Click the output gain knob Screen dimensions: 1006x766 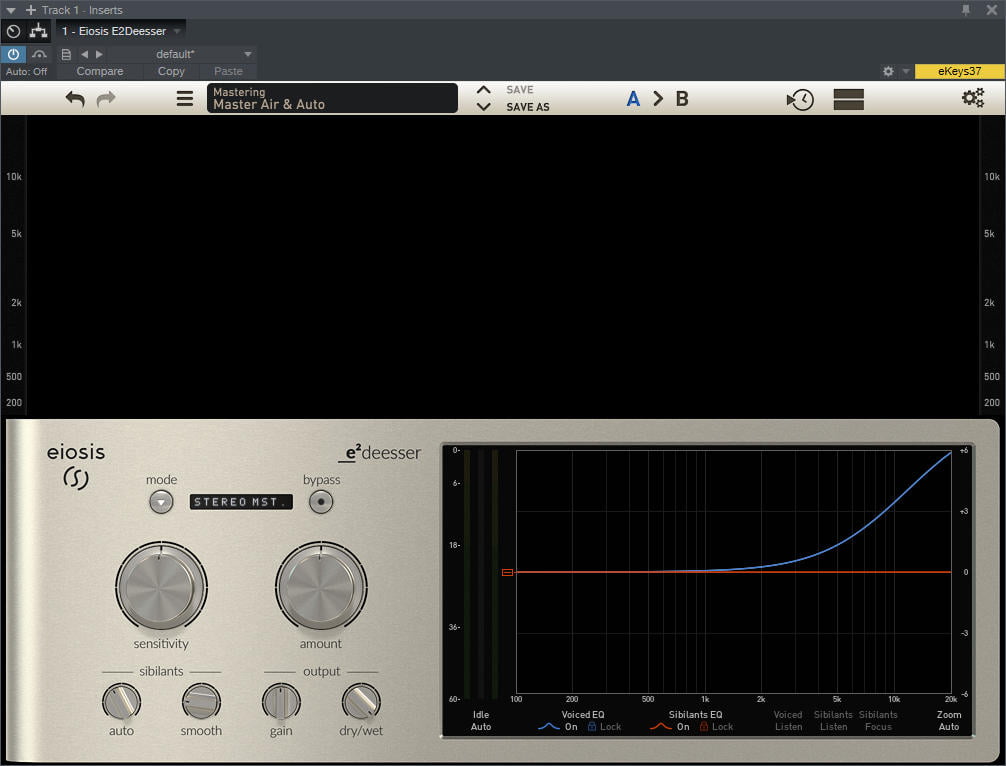pos(281,701)
